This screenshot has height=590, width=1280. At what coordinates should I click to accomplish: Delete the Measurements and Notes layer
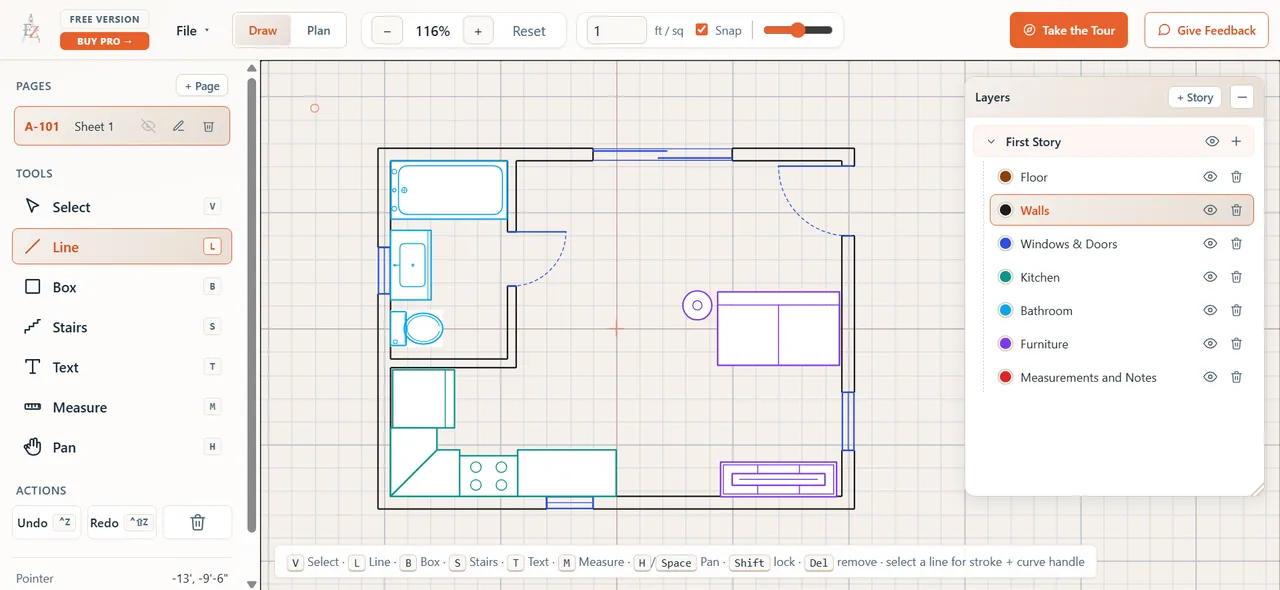point(1236,377)
